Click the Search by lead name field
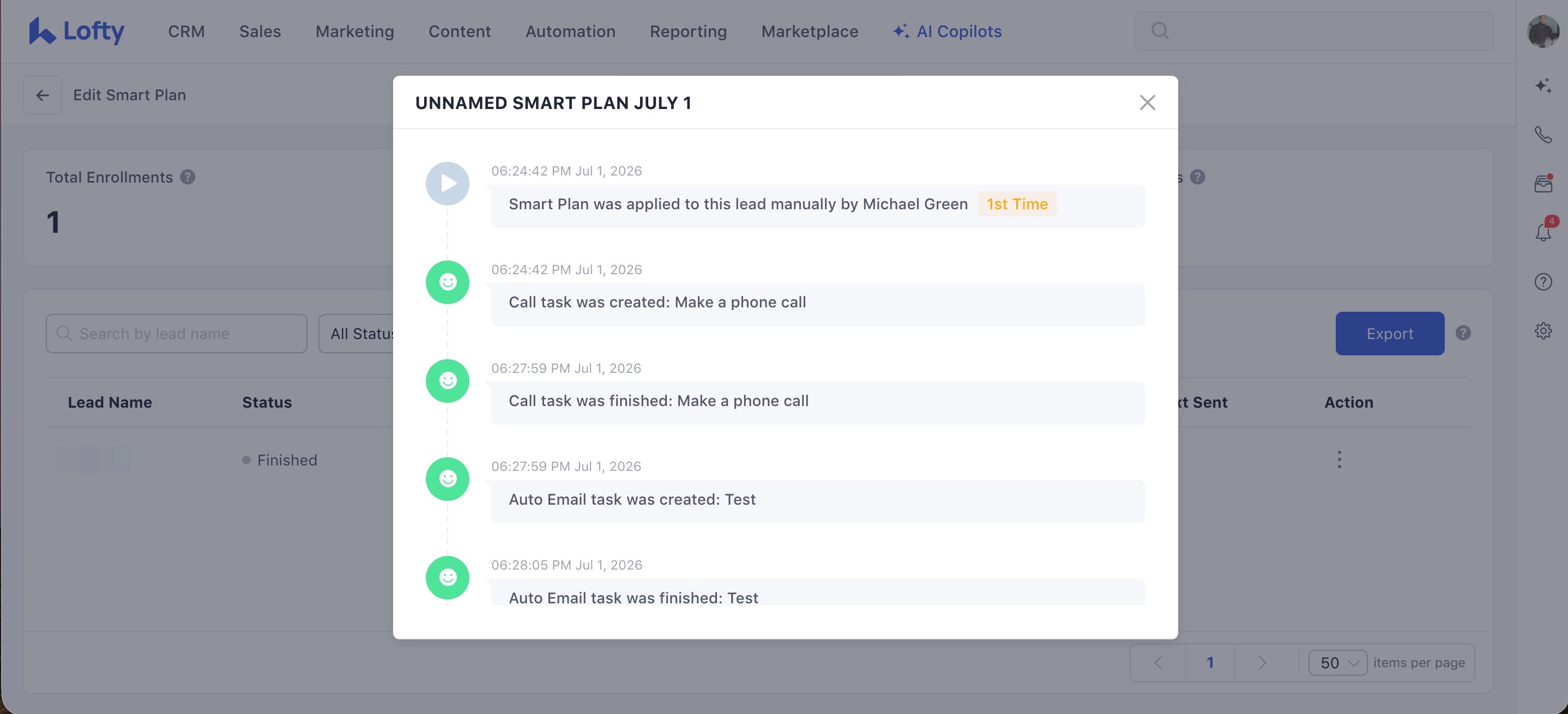This screenshot has height=714, width=1568. (177, 334)
